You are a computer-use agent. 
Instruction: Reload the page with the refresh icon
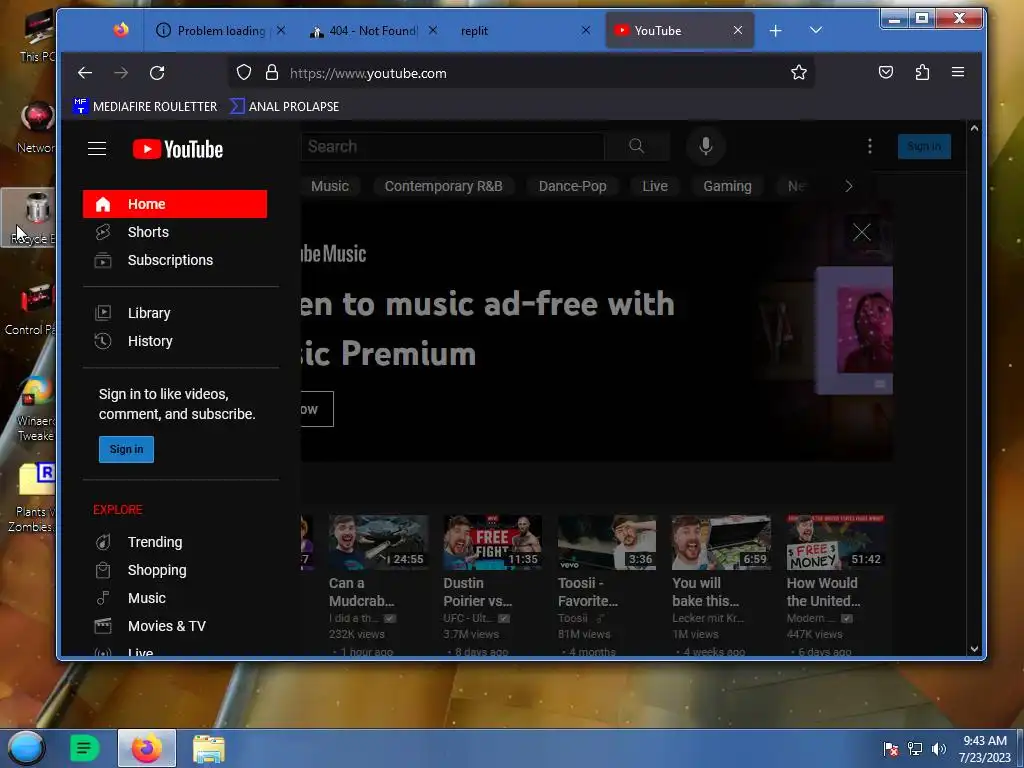click(x=157, y=72)
